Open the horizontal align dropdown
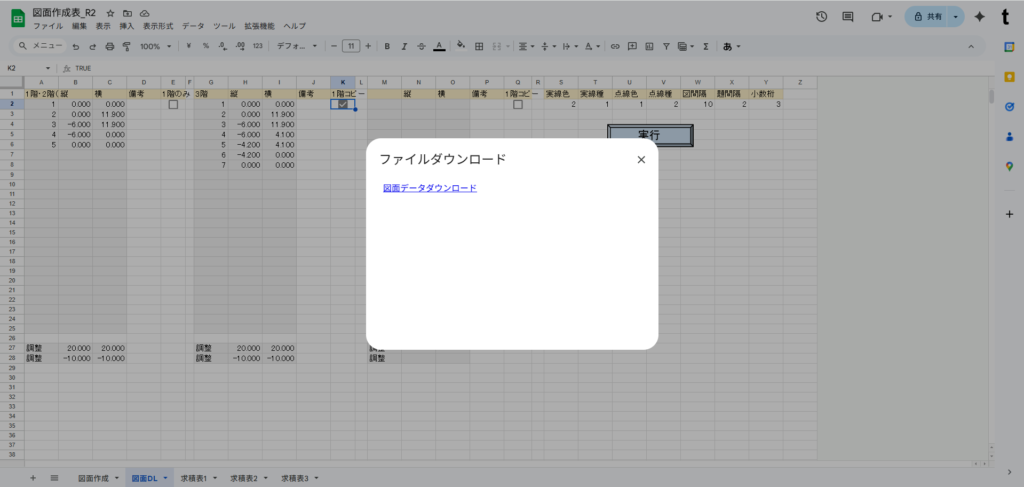This screenshot has height=487, width=1024. (x=526, y=46)
